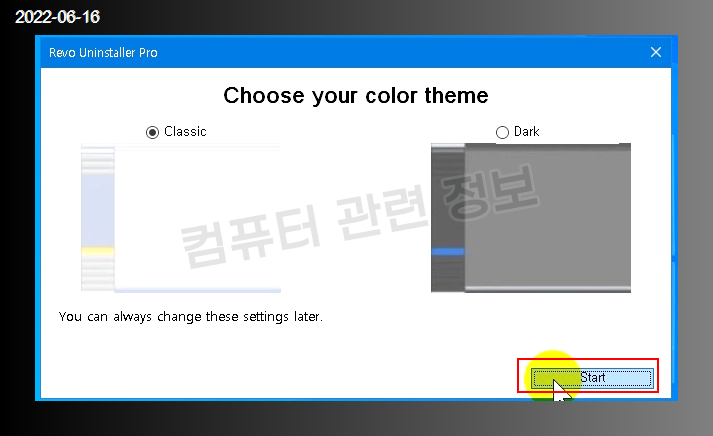Select the Classic theme radio button
Screen dimensions: 713x436
(152, 132)
